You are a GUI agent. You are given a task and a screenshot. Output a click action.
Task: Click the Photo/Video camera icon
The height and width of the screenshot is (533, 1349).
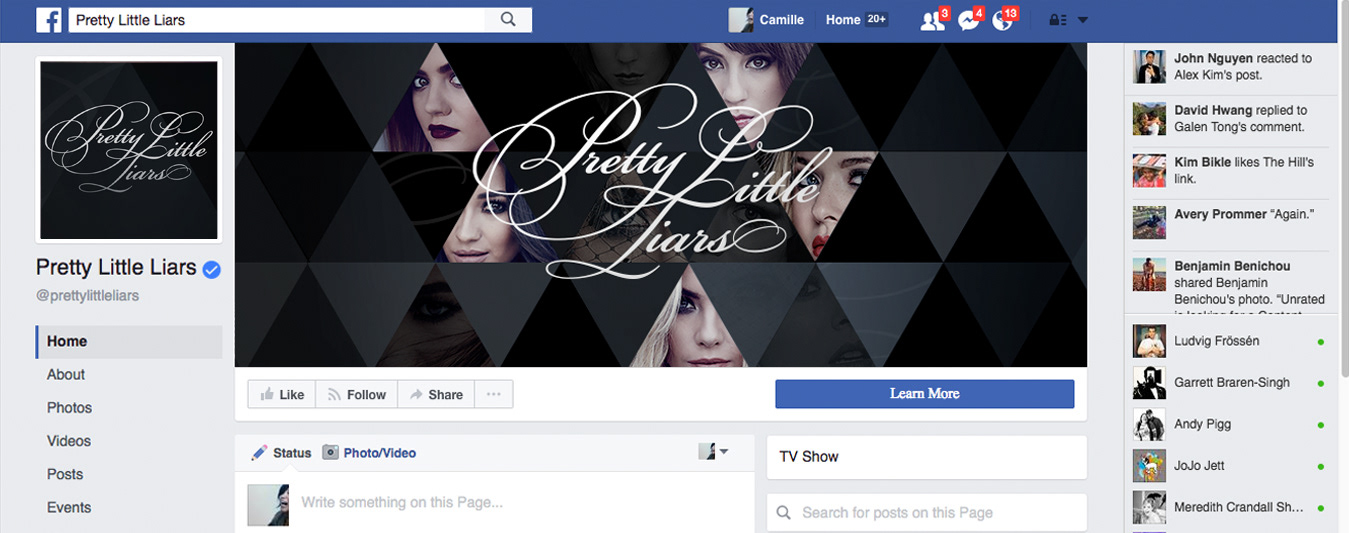330,453
